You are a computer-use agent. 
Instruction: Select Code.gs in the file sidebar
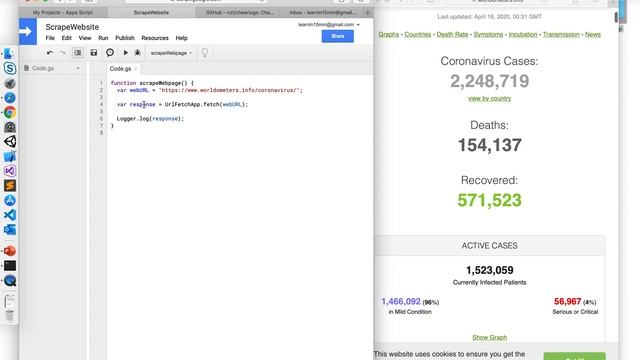tap(43, 69)
